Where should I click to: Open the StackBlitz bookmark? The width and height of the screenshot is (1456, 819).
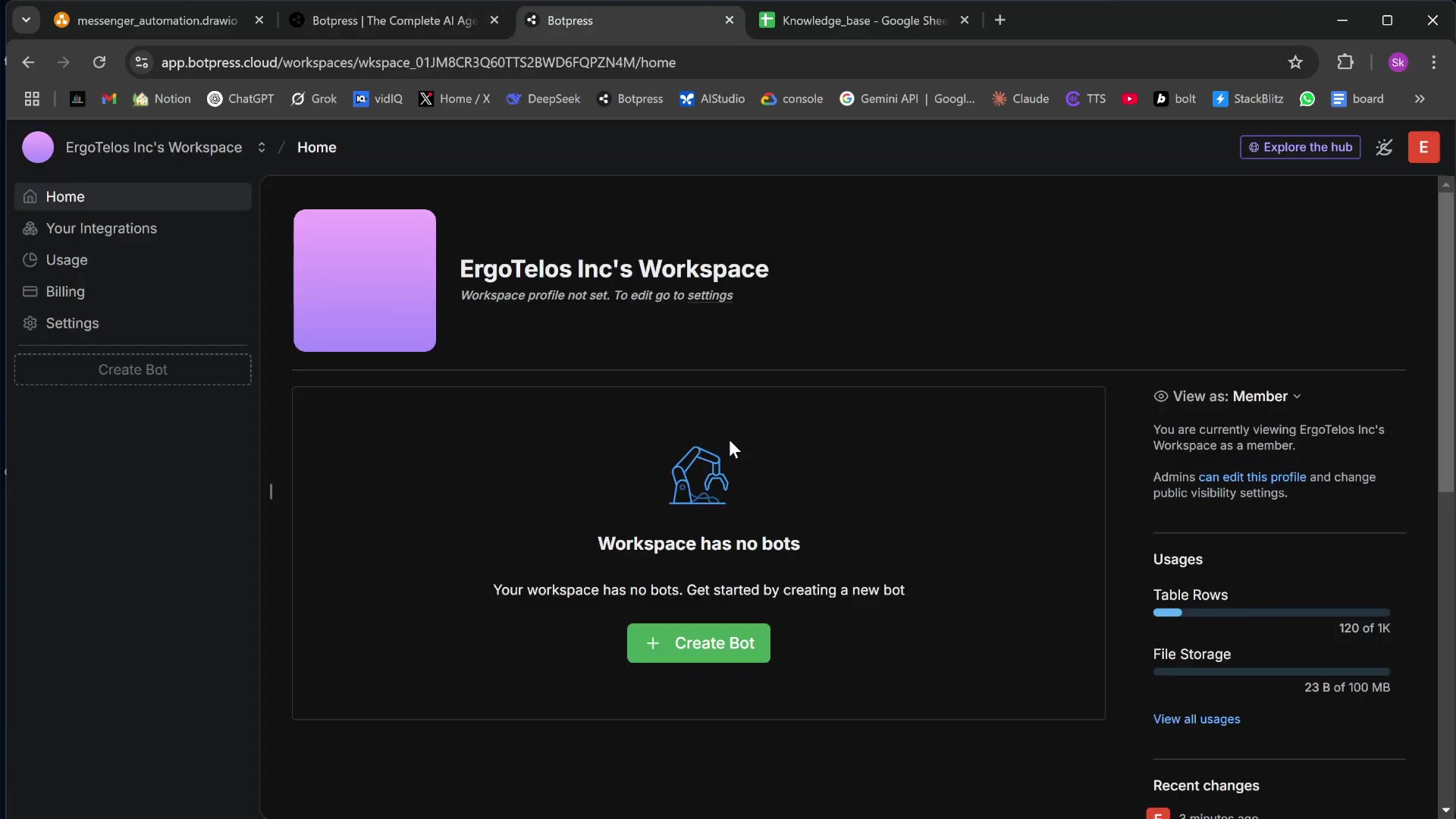(x=1248, y=99)
